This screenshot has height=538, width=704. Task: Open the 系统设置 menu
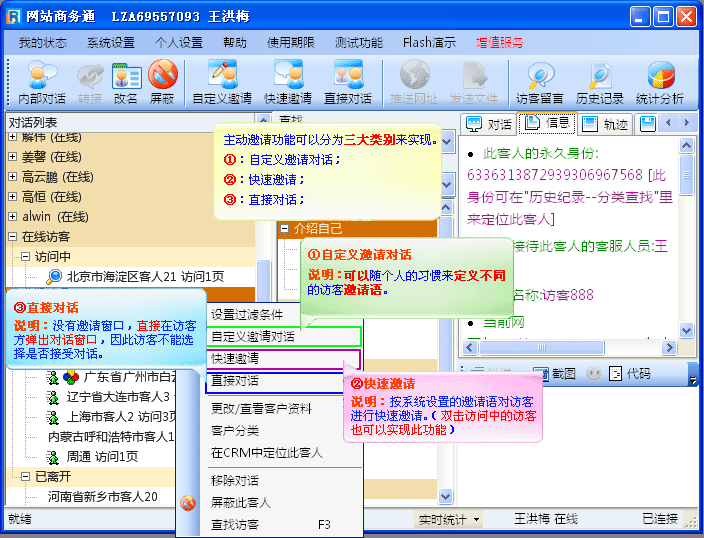110,43
